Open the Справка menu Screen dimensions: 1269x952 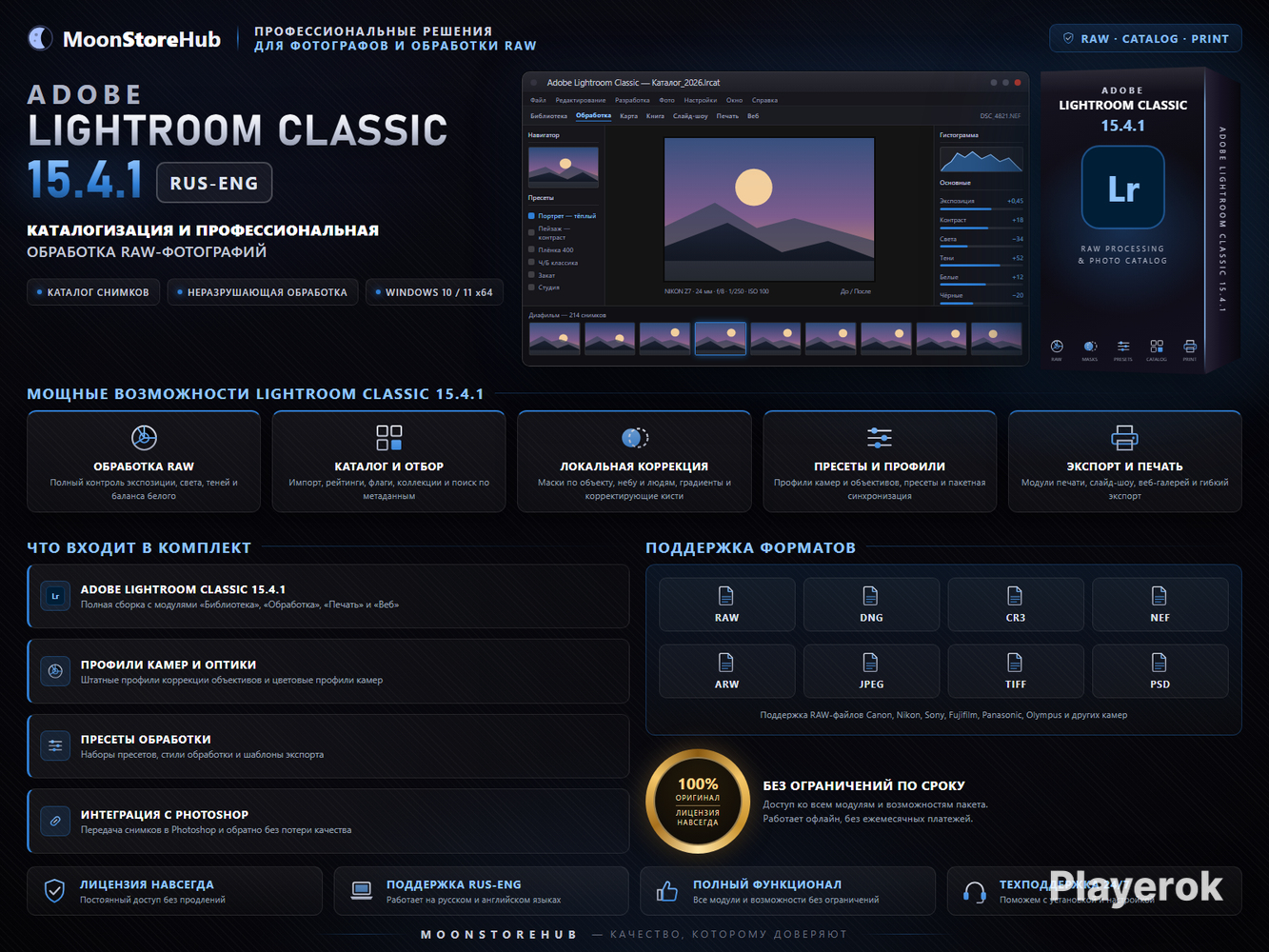764,100
